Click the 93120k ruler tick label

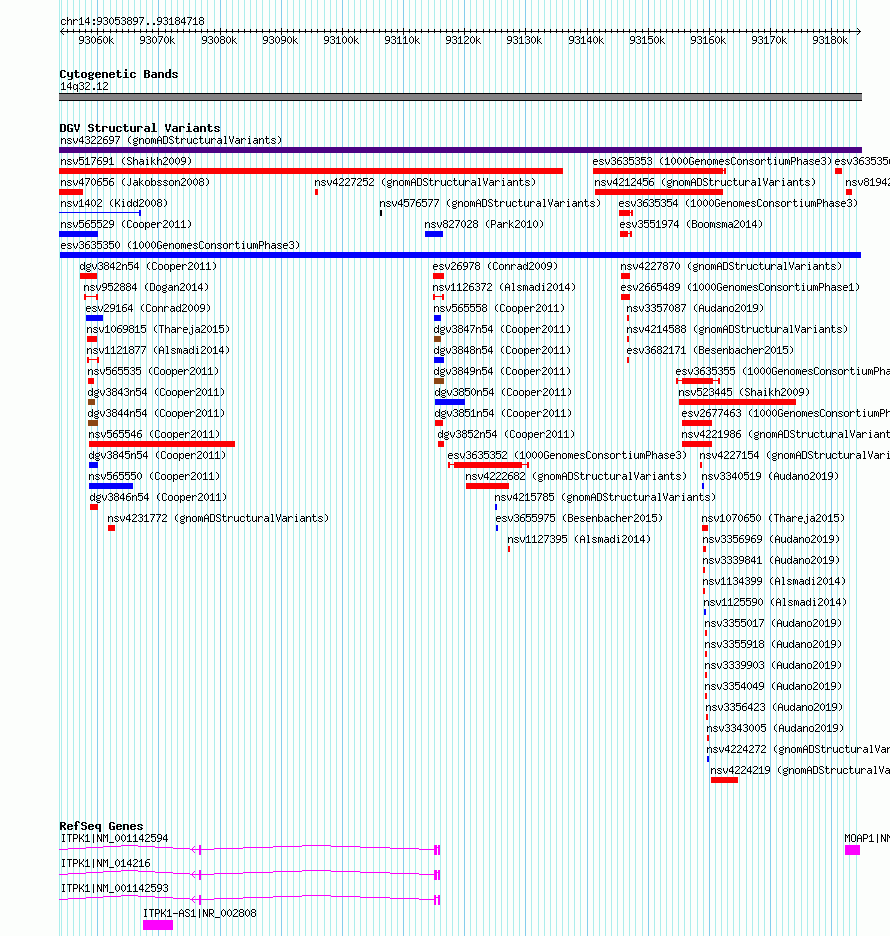(x=463, y=41)
